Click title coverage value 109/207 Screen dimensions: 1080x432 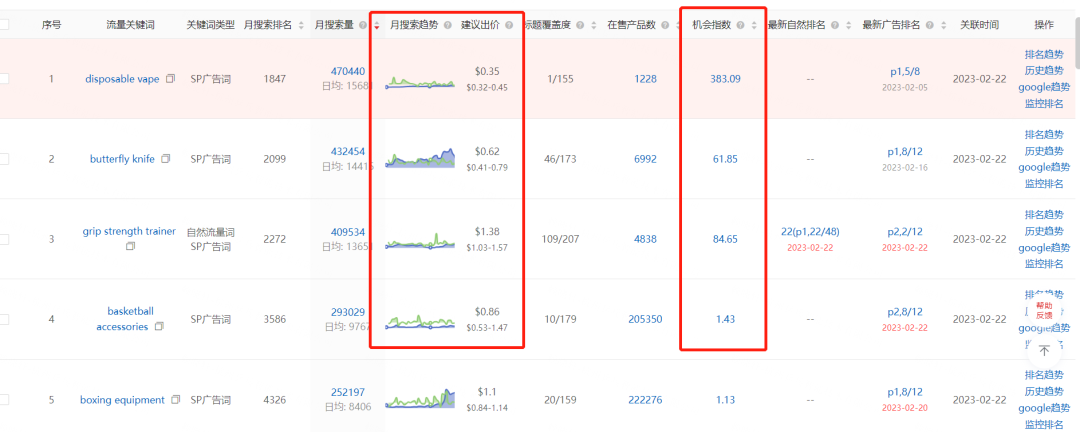pos(560,239)
